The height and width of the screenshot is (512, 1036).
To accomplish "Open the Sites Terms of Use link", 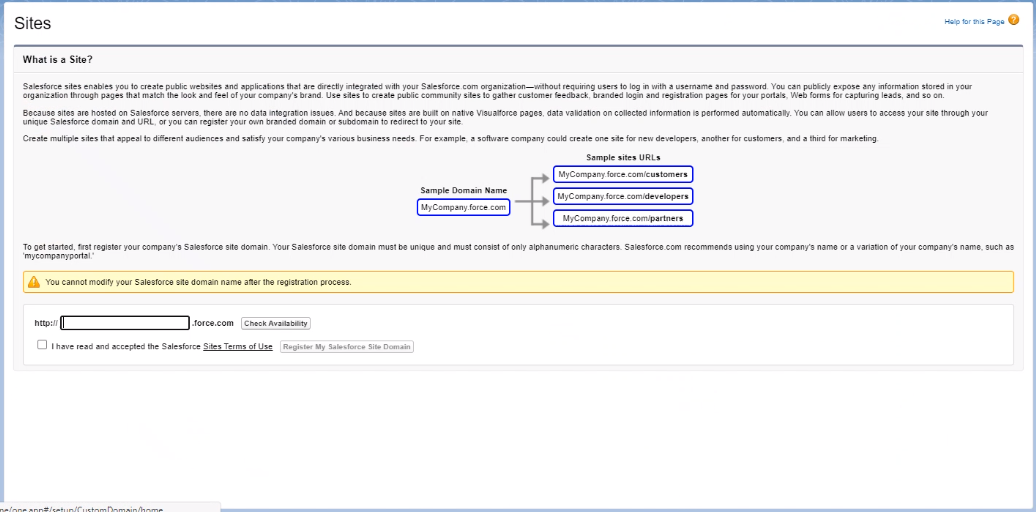I will pyautogui.click(x=238, y=347).
